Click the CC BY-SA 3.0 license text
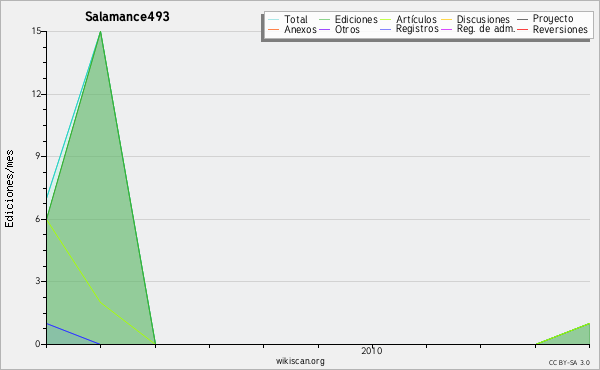Screen dimensions: 600x370 [x=569, y=362]
